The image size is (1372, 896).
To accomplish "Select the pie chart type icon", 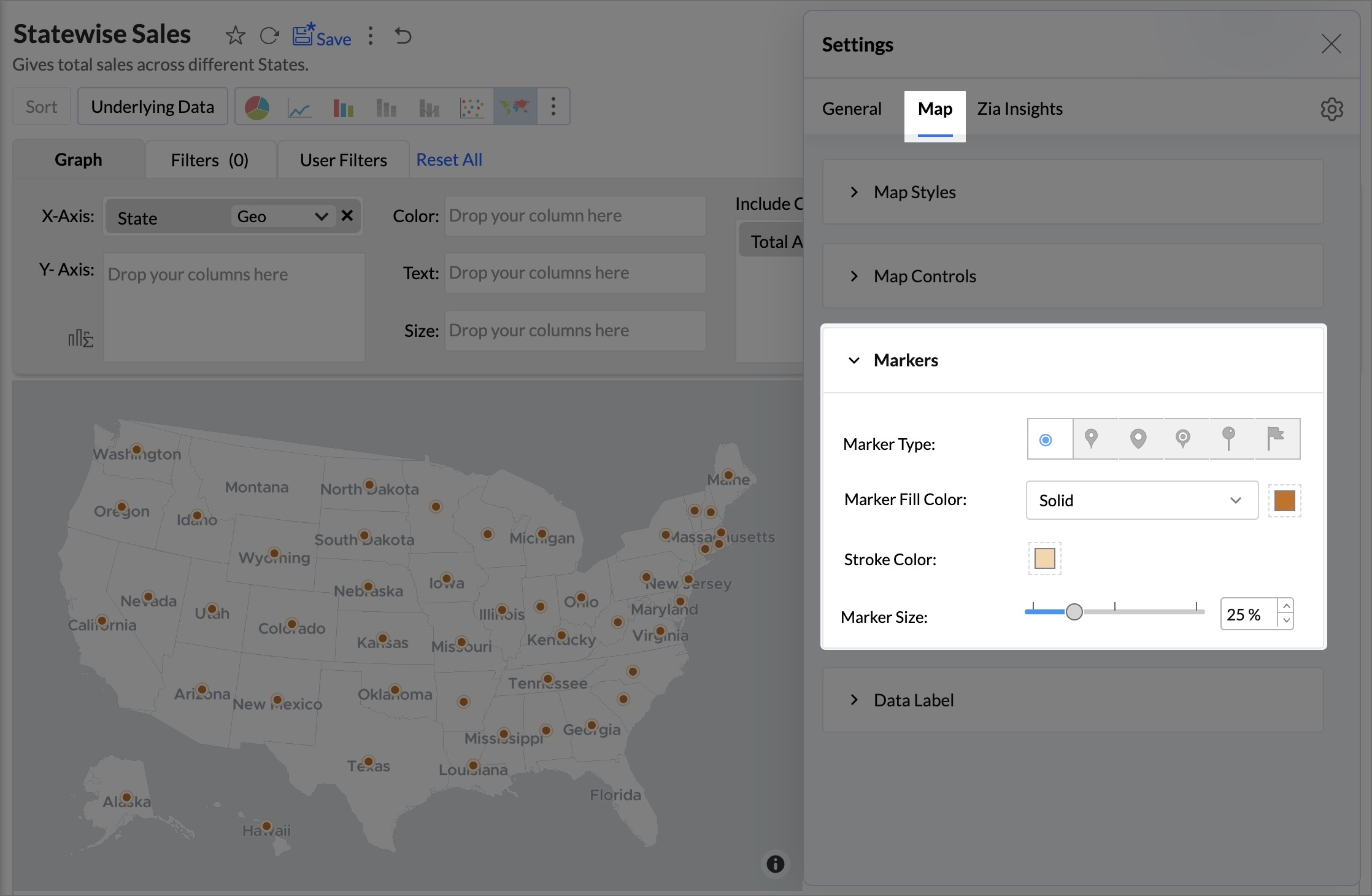I will click(257, 107).
